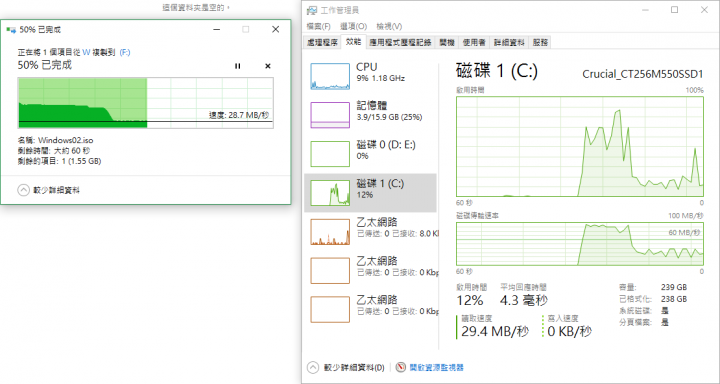Click the Crucial_CT256M550SSD1 model name

643,74
